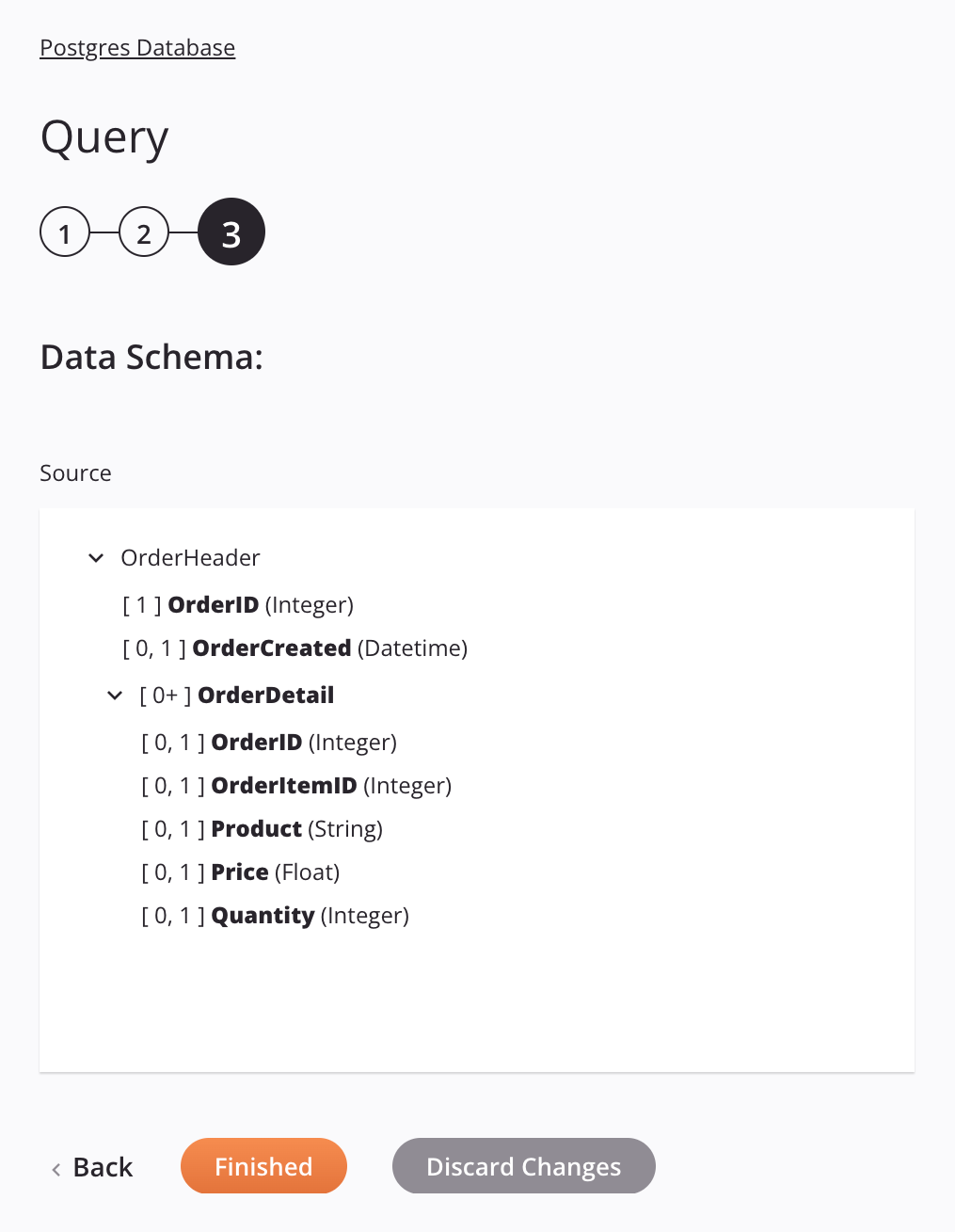This screenshot has height=1232, width=955.
Task: Select the Product (String) field
Action: (x=262, y=828)
